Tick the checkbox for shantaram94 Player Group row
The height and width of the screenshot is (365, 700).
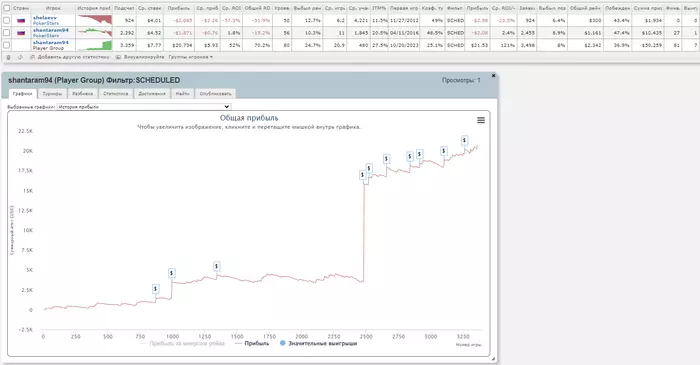click(7, 45)
